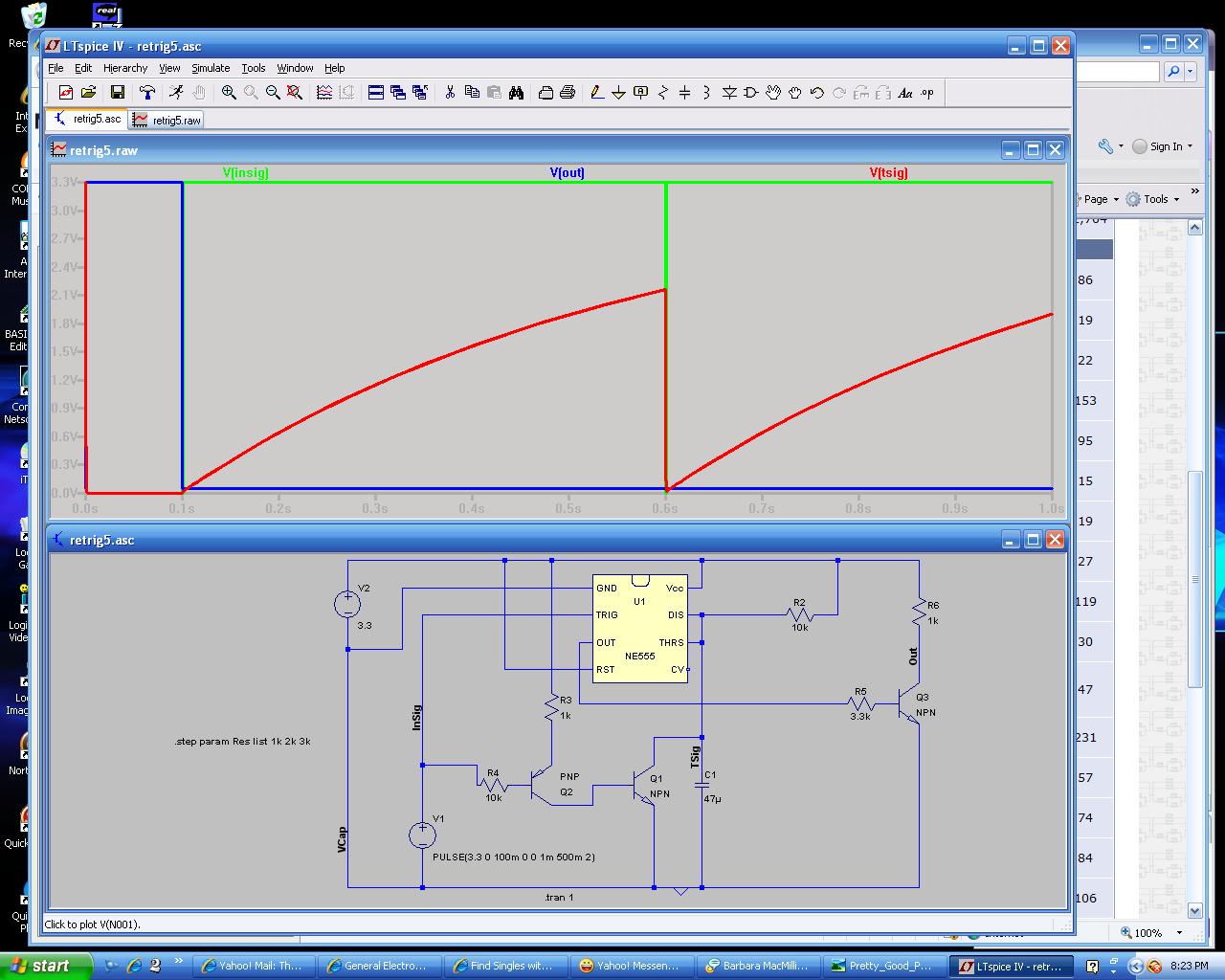Click the Copy icon in the toolbar
Image resolution: width=1225 pixels, height=980 pixels.
click(472, 93)
